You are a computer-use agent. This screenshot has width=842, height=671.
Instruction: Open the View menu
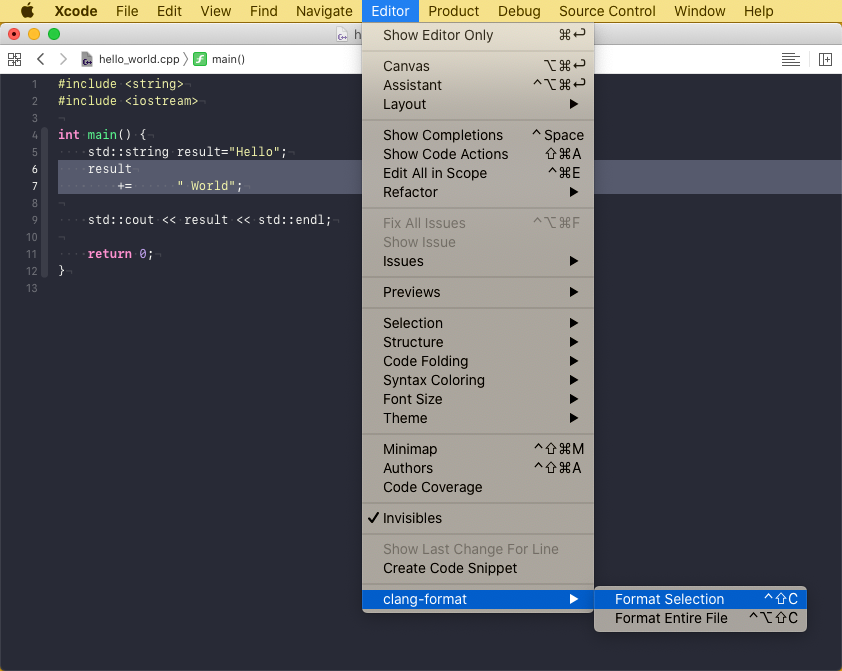[x=216, y=11]
